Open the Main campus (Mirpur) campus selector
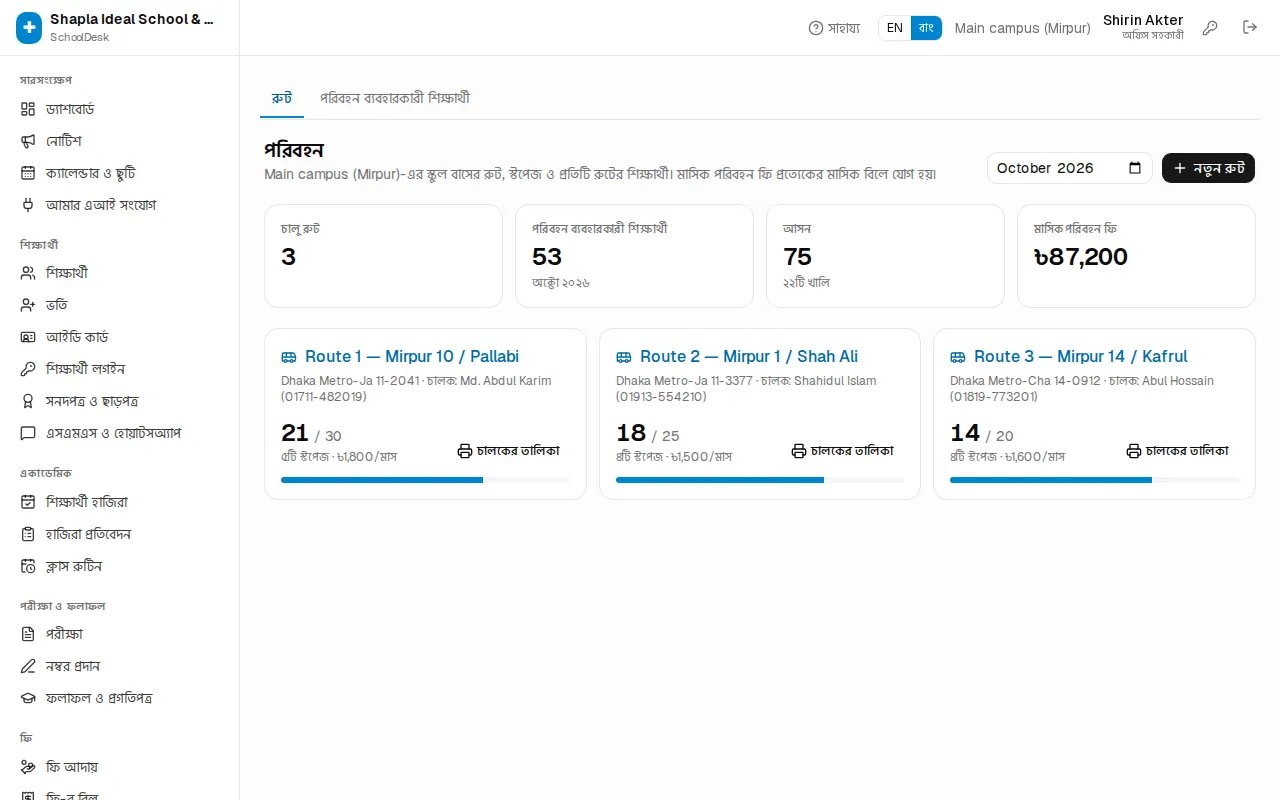The height and width of the screenshot is (800, 1280). click(x=1023, y=28)
